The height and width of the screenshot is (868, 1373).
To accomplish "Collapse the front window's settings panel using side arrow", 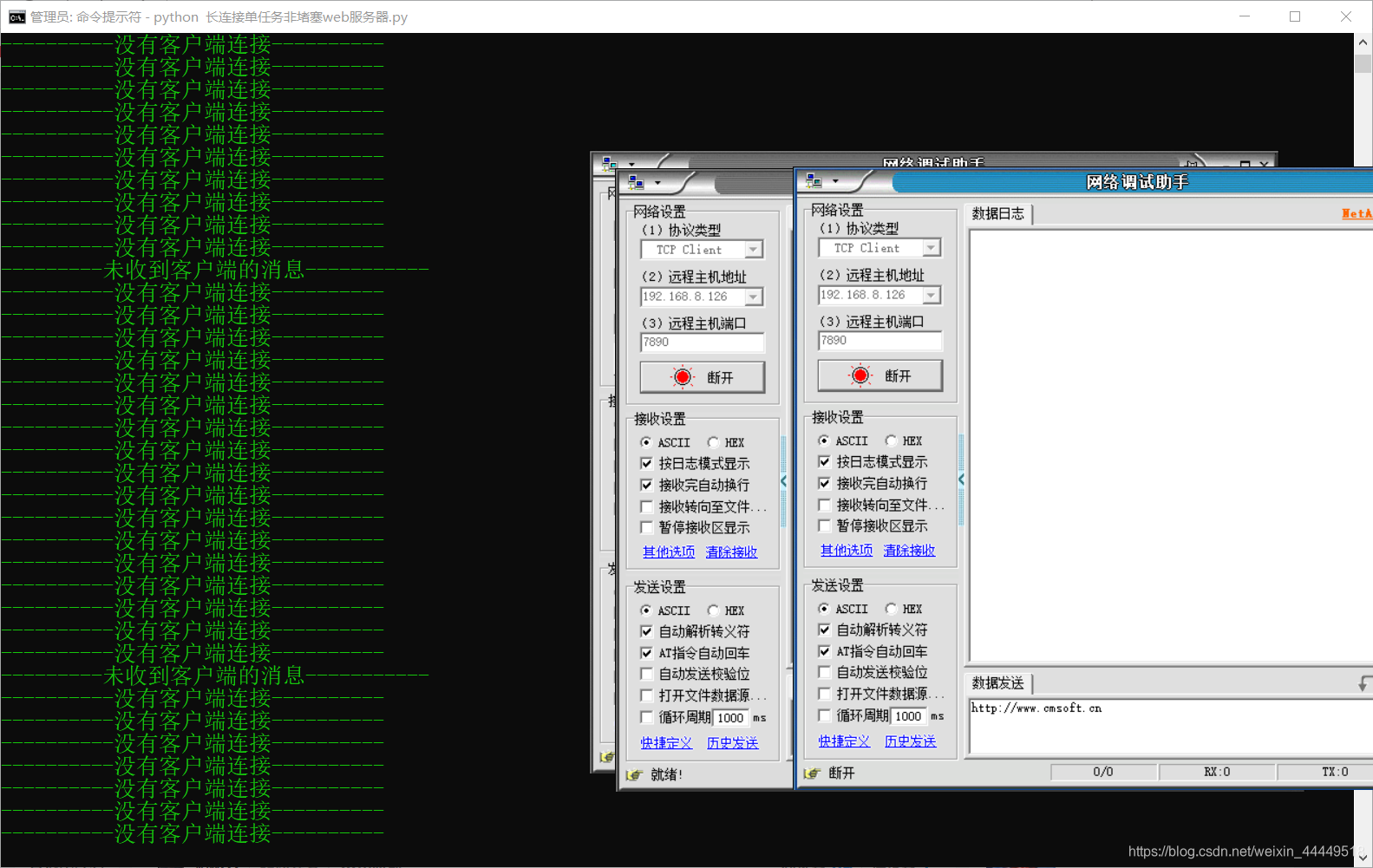I will (961, 480).
